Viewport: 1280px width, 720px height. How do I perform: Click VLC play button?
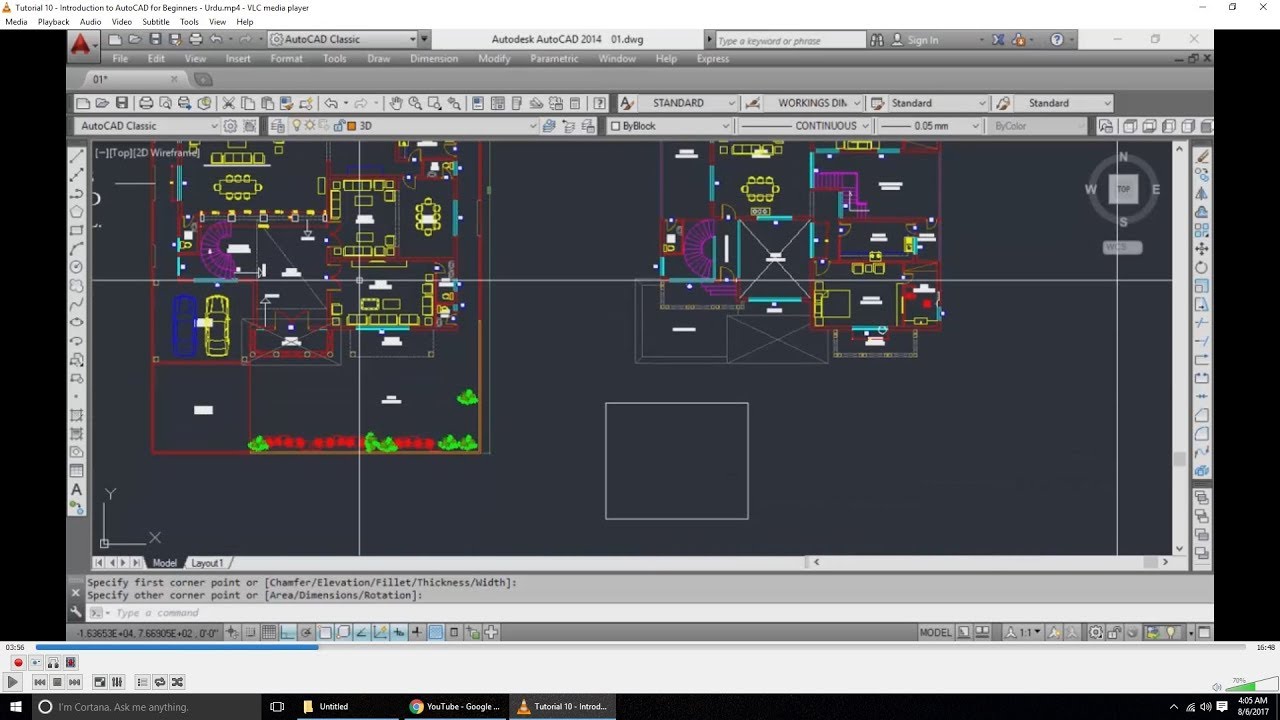click(x=13, y=682)
